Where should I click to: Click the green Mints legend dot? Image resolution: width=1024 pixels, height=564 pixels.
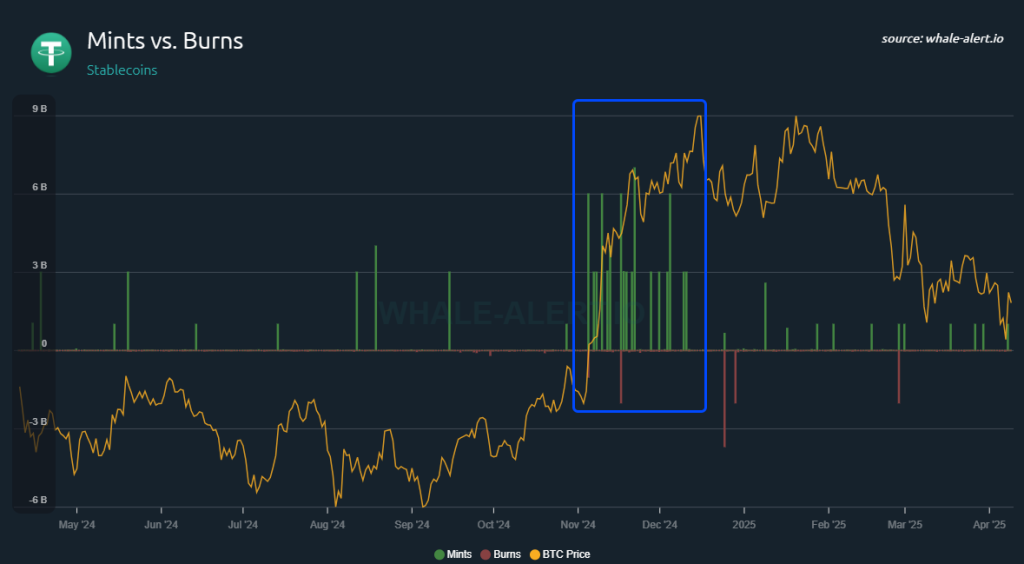point(439,554)
